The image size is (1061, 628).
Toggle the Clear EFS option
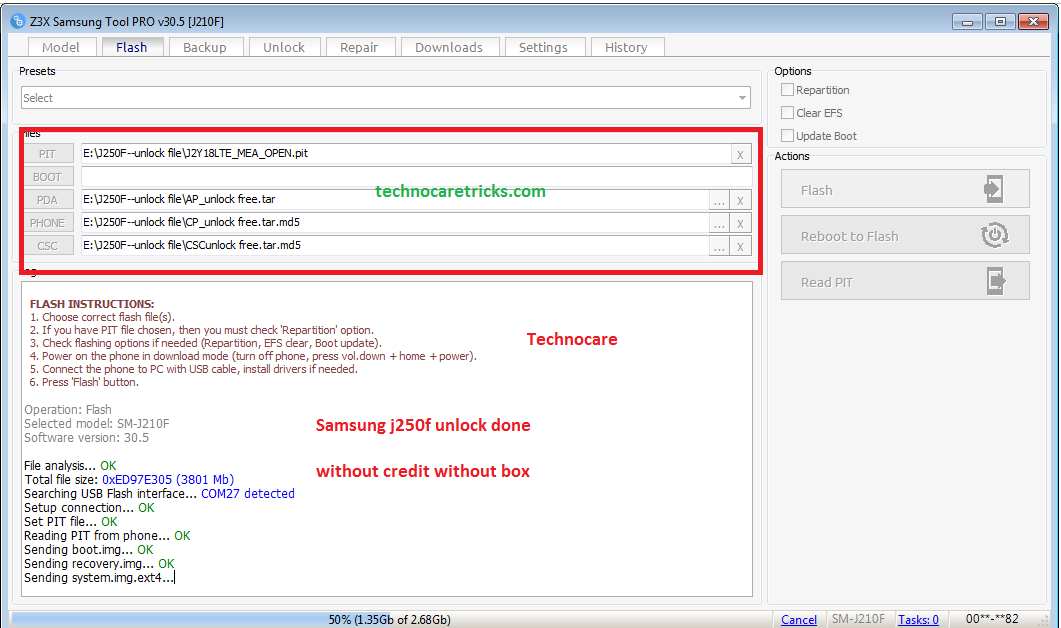[788, 113]
